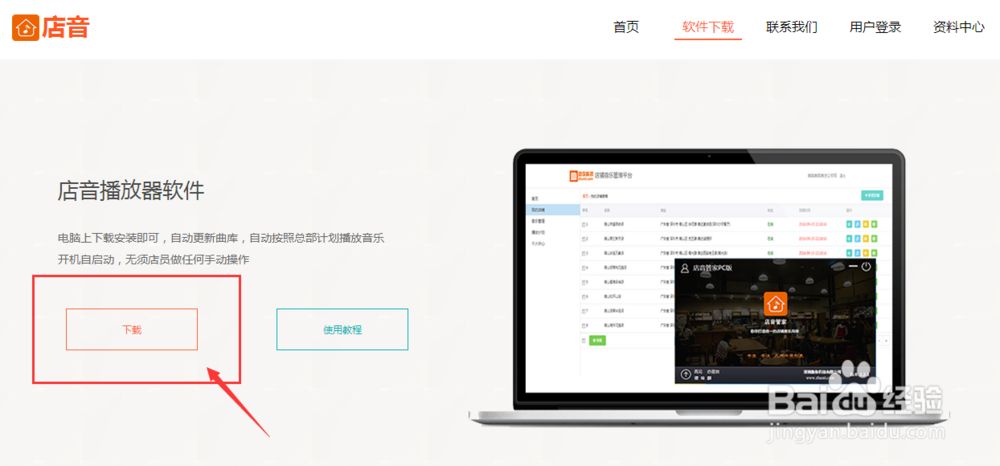Image resolution: width=1000 pixels, height=466 pixels.
Task: Click the orange 下载 button
Action: pyautogui.click(x=132, y=330)
